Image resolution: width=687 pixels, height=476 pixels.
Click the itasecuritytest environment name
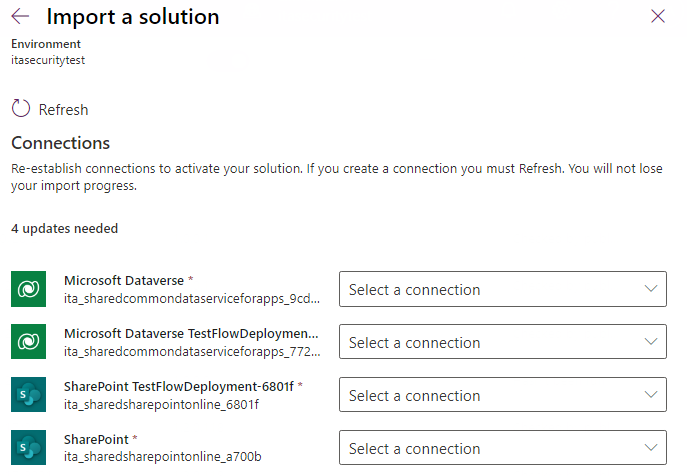50,60
